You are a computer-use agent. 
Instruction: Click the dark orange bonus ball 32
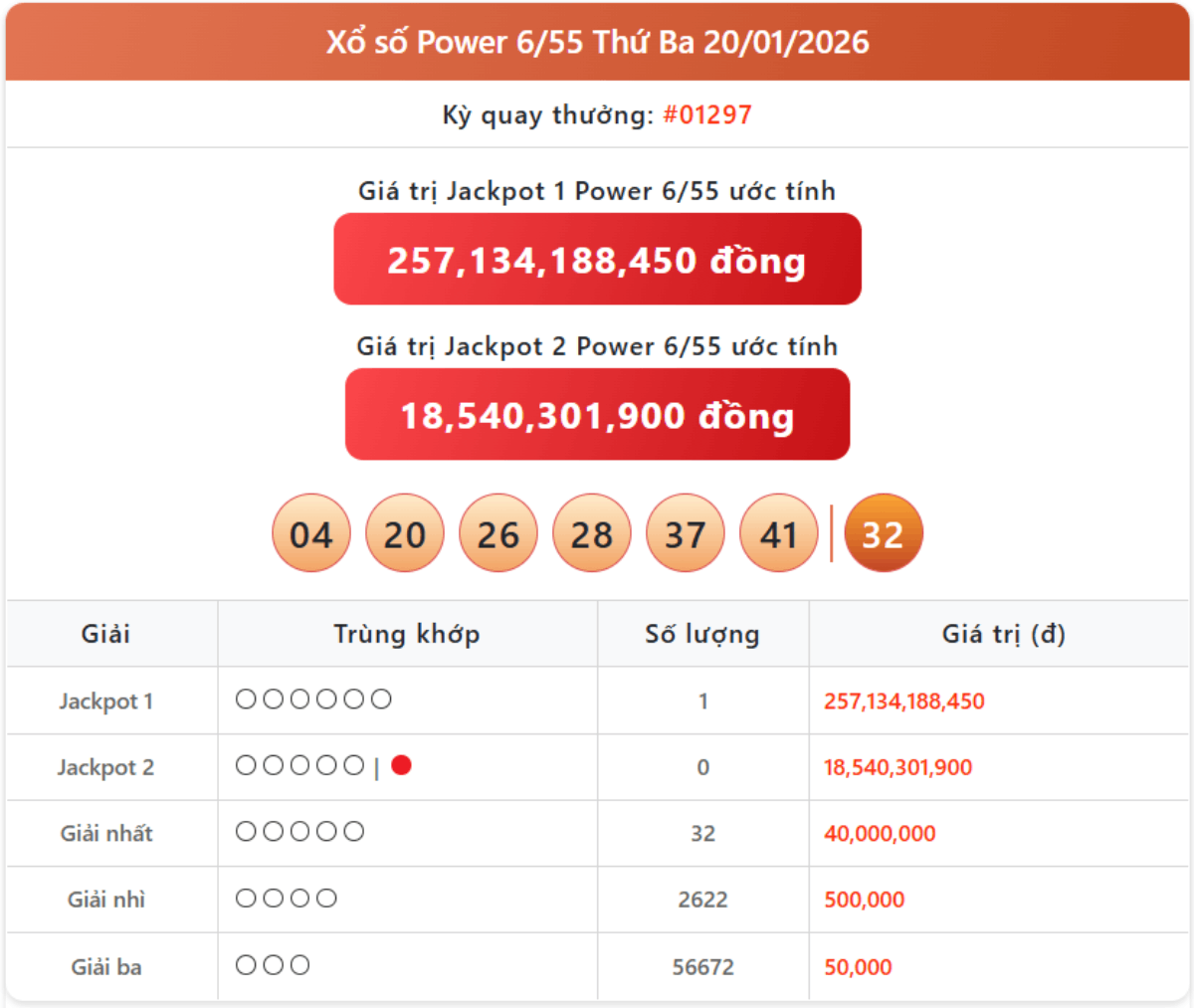tap(884, 534)
